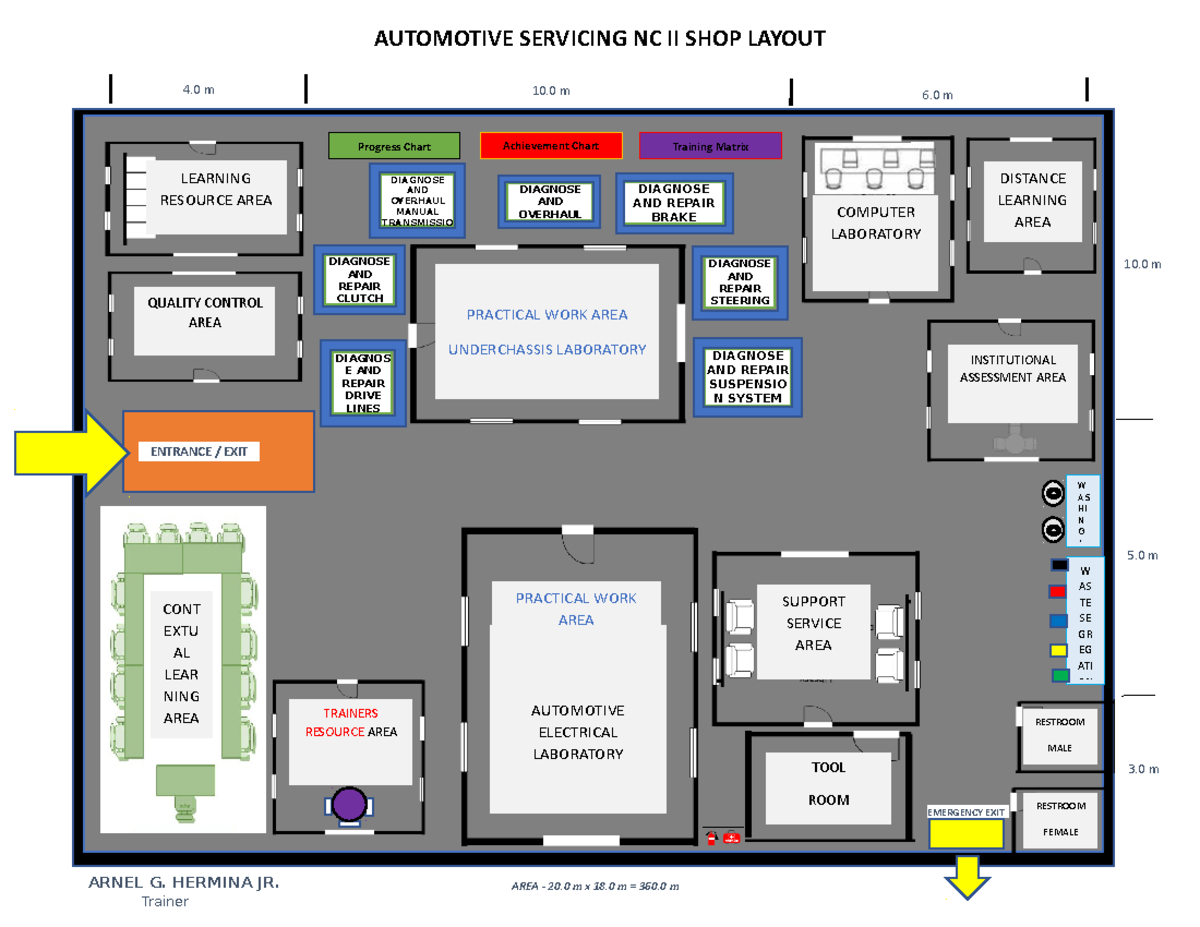Toggle the red Achievement Chart panel
This screenshot has height=927, width=1200.
pos(551,146)
